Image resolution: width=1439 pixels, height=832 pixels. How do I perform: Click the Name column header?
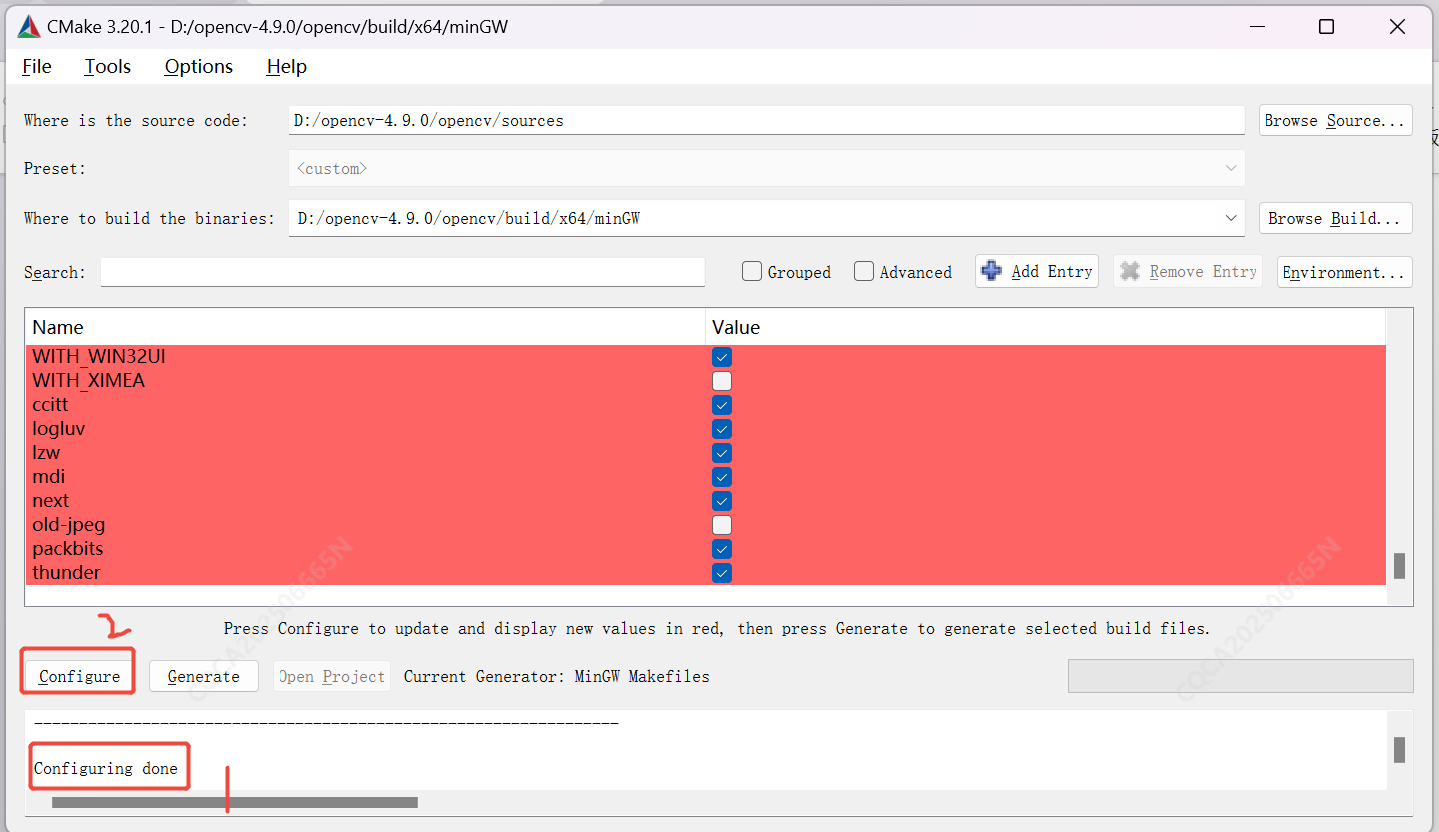coord(365,327)
